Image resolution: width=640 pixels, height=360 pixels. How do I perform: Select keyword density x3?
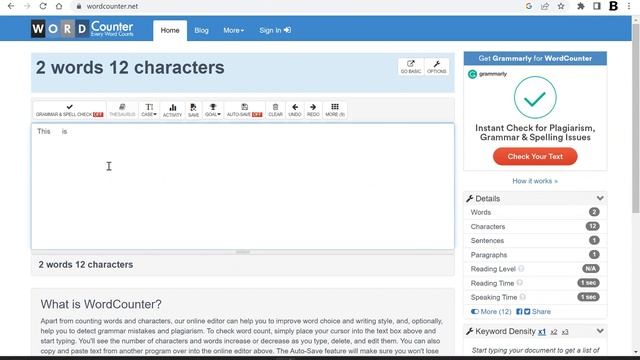click(x=565, y=332)
